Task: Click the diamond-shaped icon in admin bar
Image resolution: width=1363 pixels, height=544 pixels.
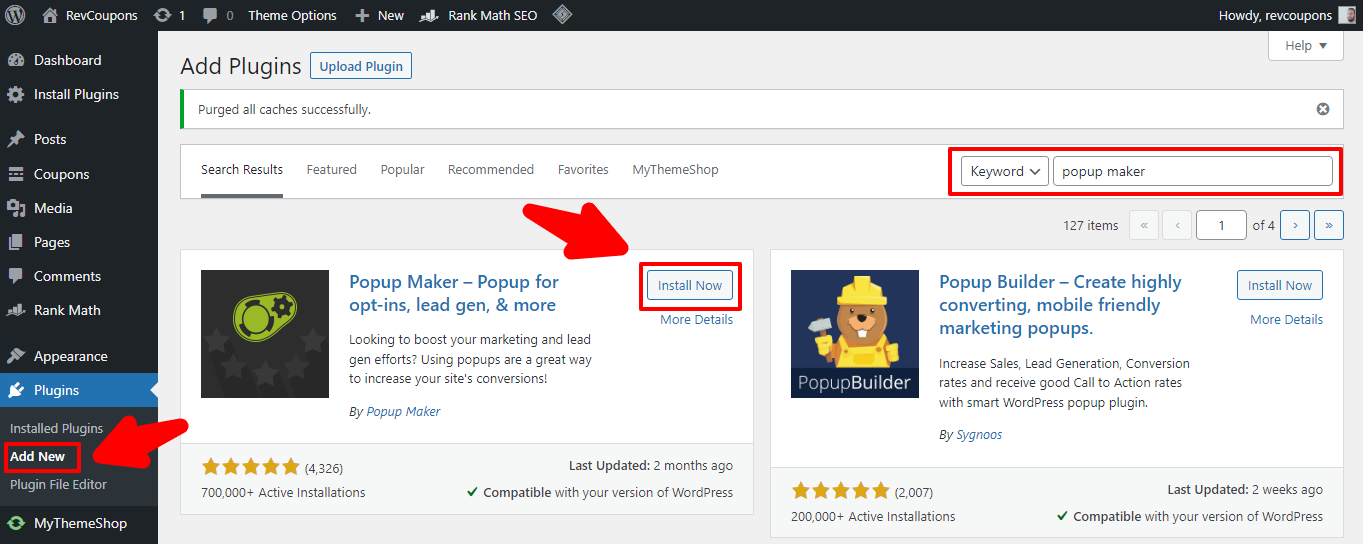Action: pos(562,15)
